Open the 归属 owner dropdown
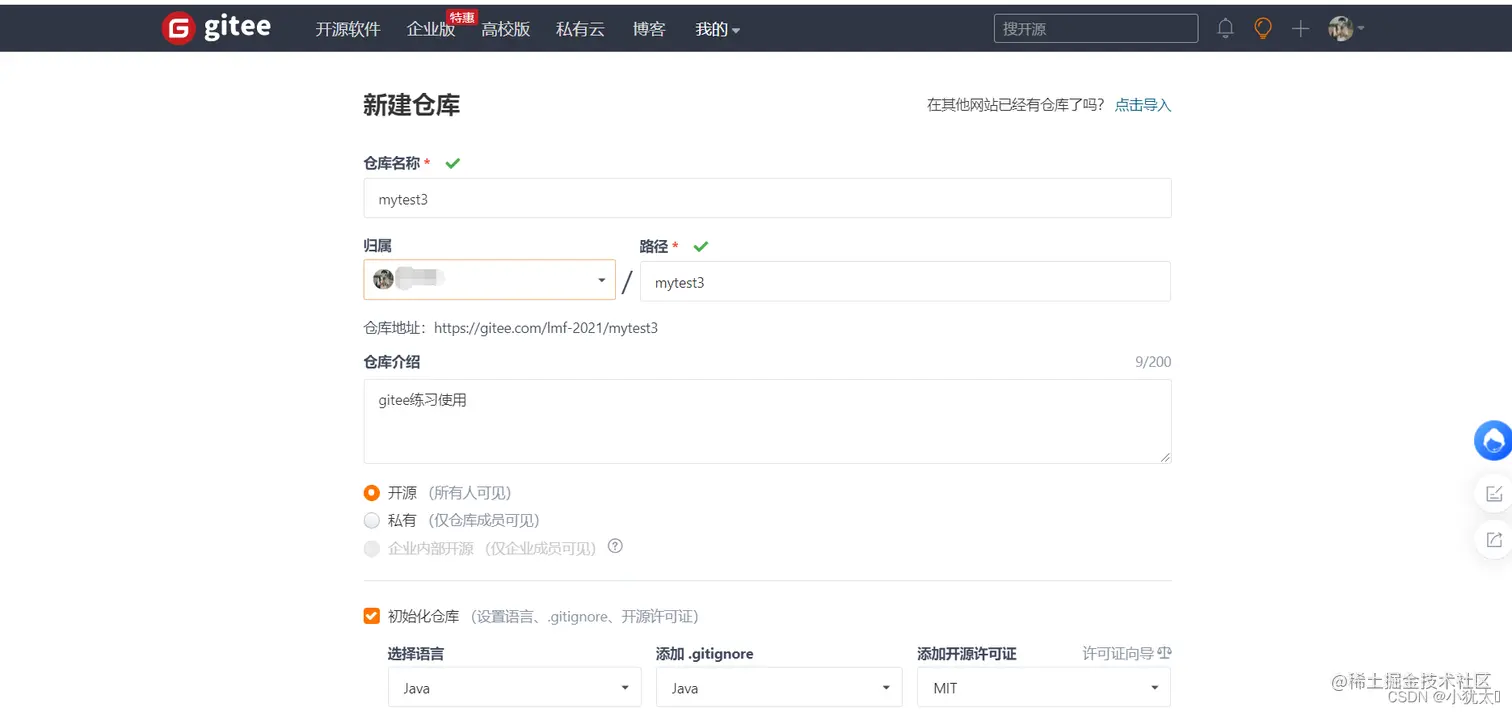The width and height of the screenshot is (1512, 712). pos(489,280)
